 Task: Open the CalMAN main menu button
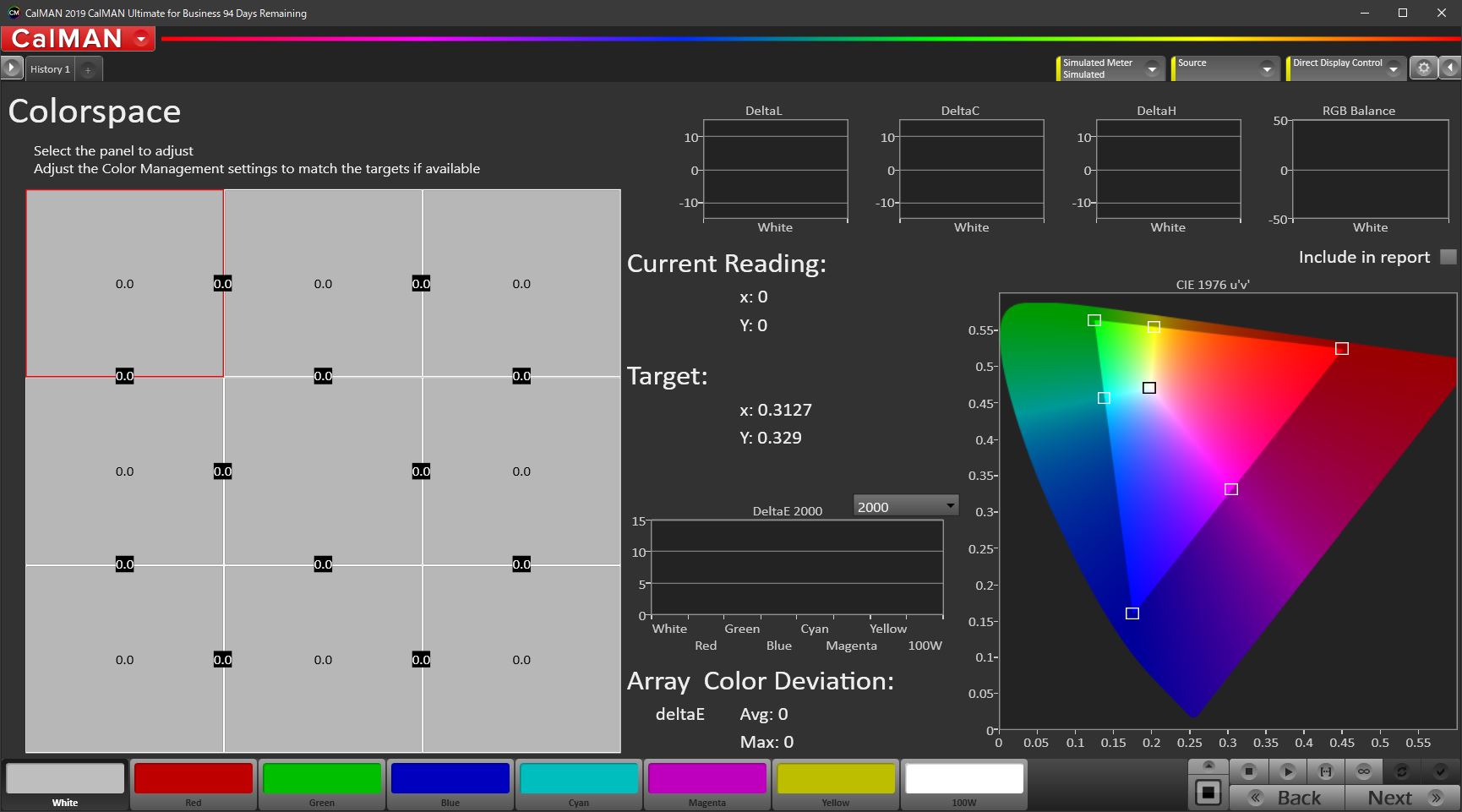78,39
